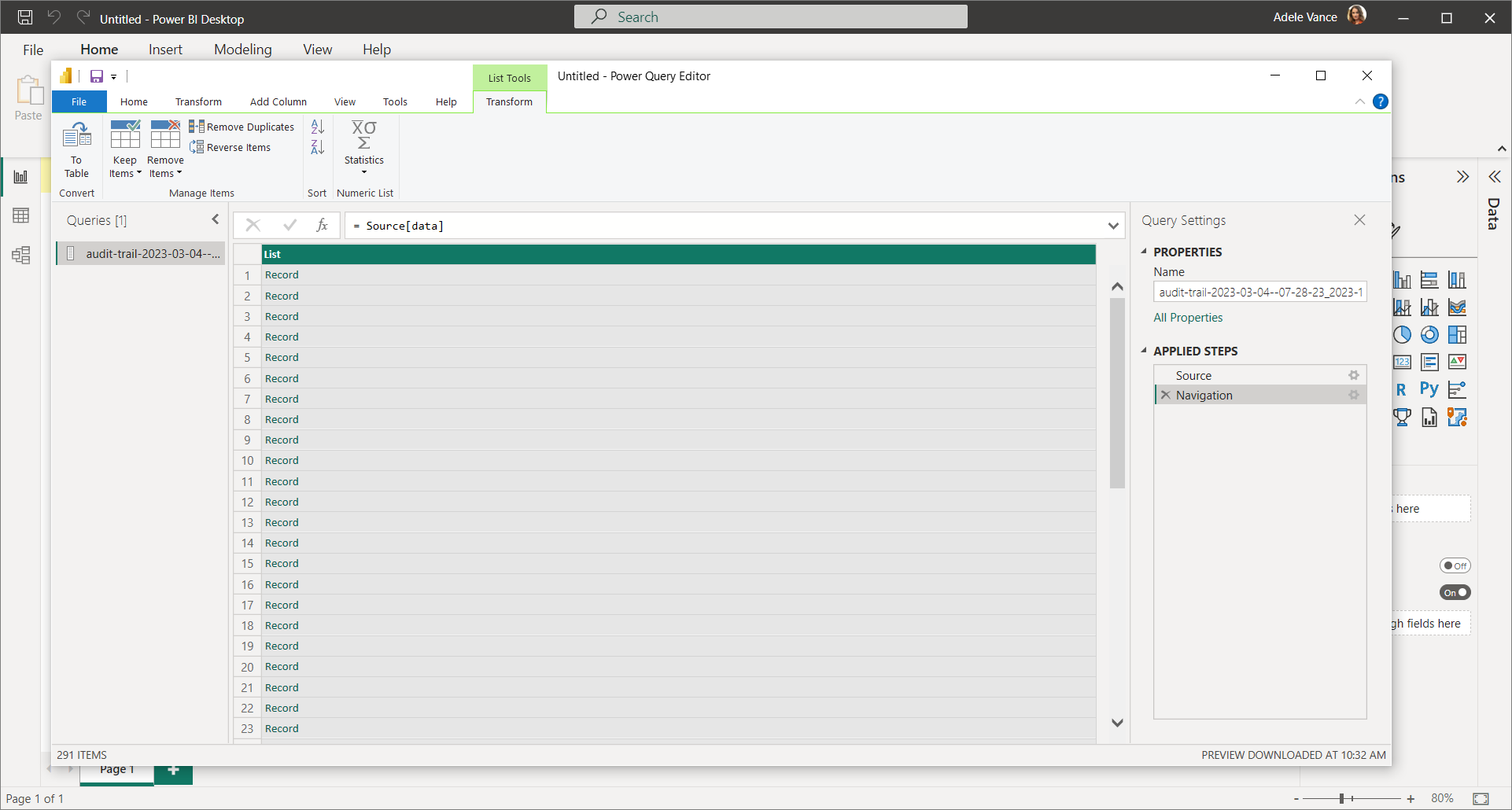This screenshot has height=810, width=1512.
Task: Expand the formula bar
Action: [x=1112, y=226]
